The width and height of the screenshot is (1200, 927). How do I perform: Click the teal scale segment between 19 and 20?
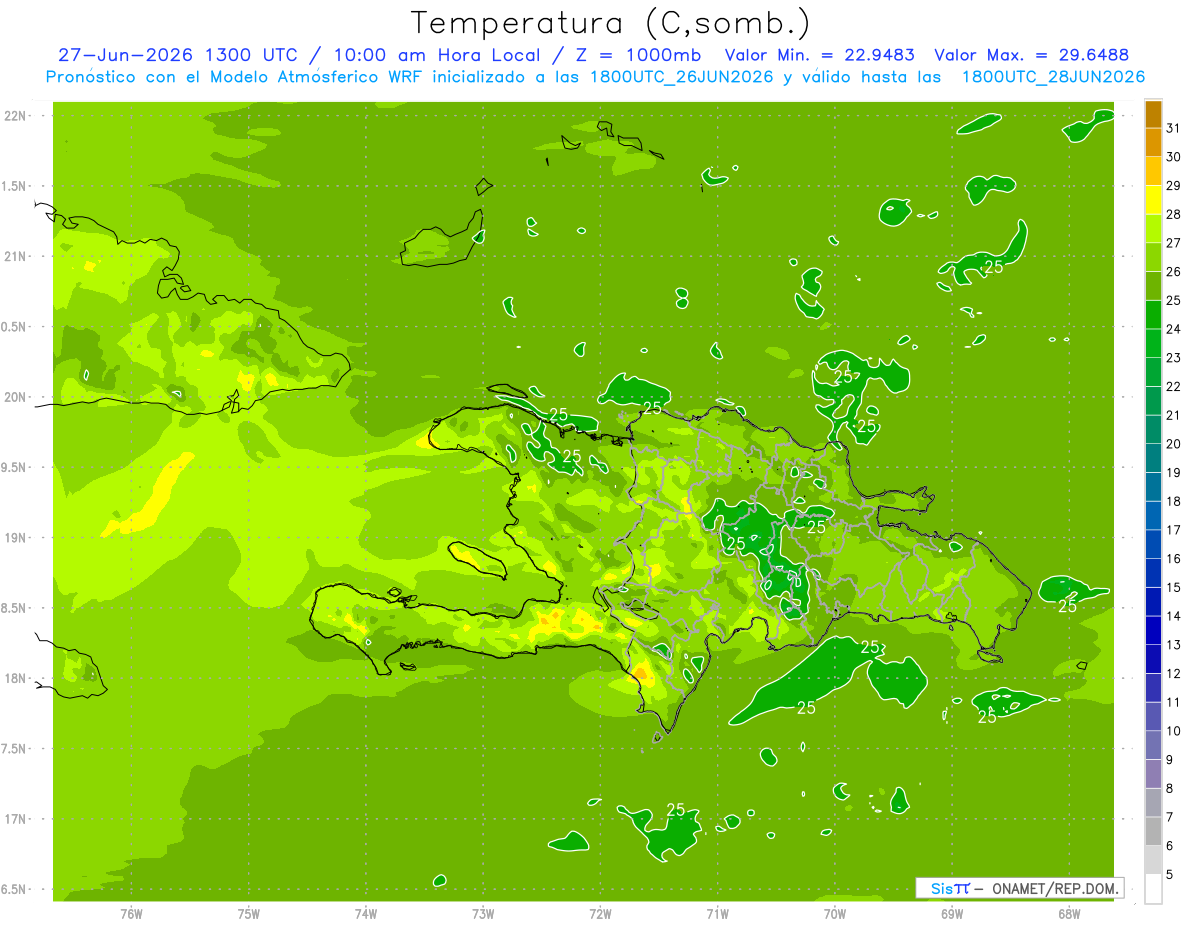[1153, 458]
